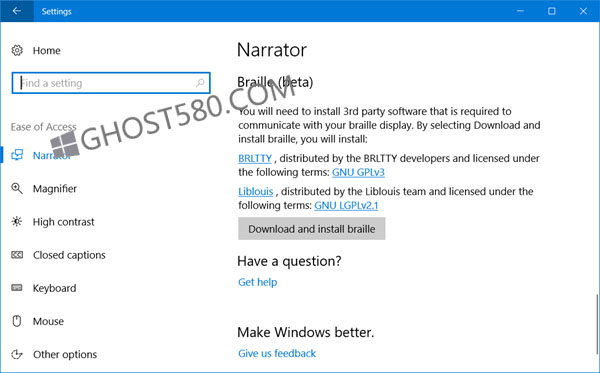Open Closed captions settings
The width and height of the screenshot is (600, 373).
tap(69, 255)
